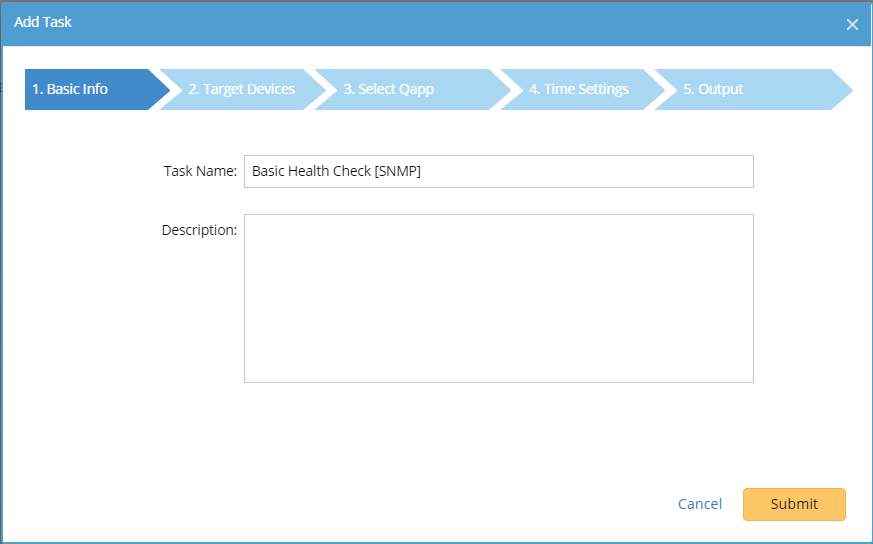
Task: Go to the Basic Info step
Action: (x=70, y=89)
